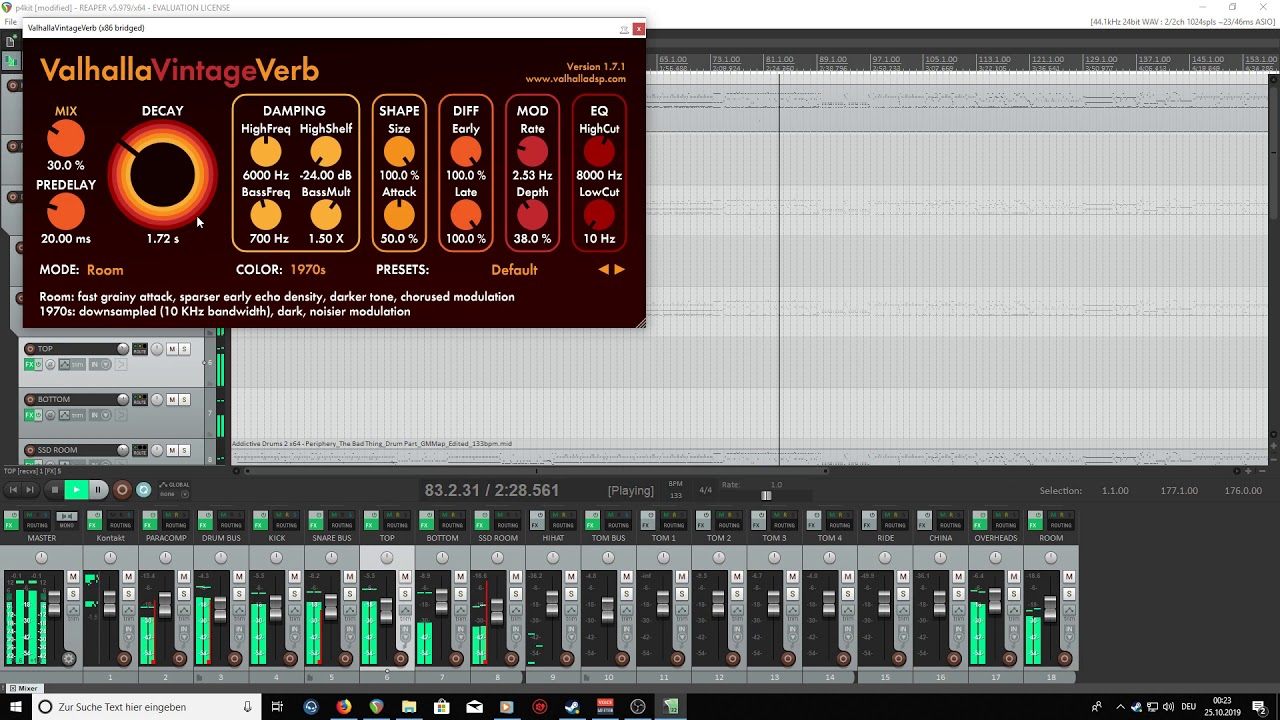The height and width of the screenshot is (720, 1280).
Task: Open the input IN dropdown on TOM 2 mixer channel
Action: point(738,633)
